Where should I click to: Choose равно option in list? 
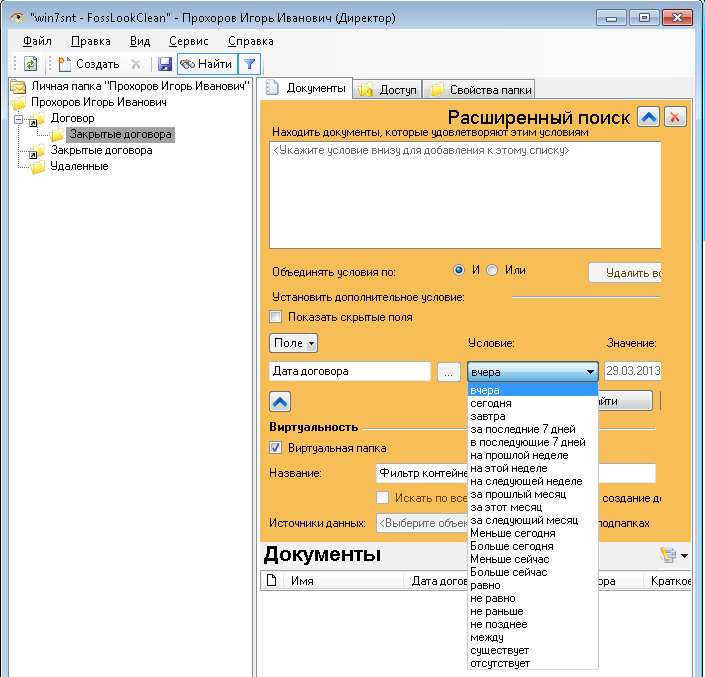click(533, 586)
